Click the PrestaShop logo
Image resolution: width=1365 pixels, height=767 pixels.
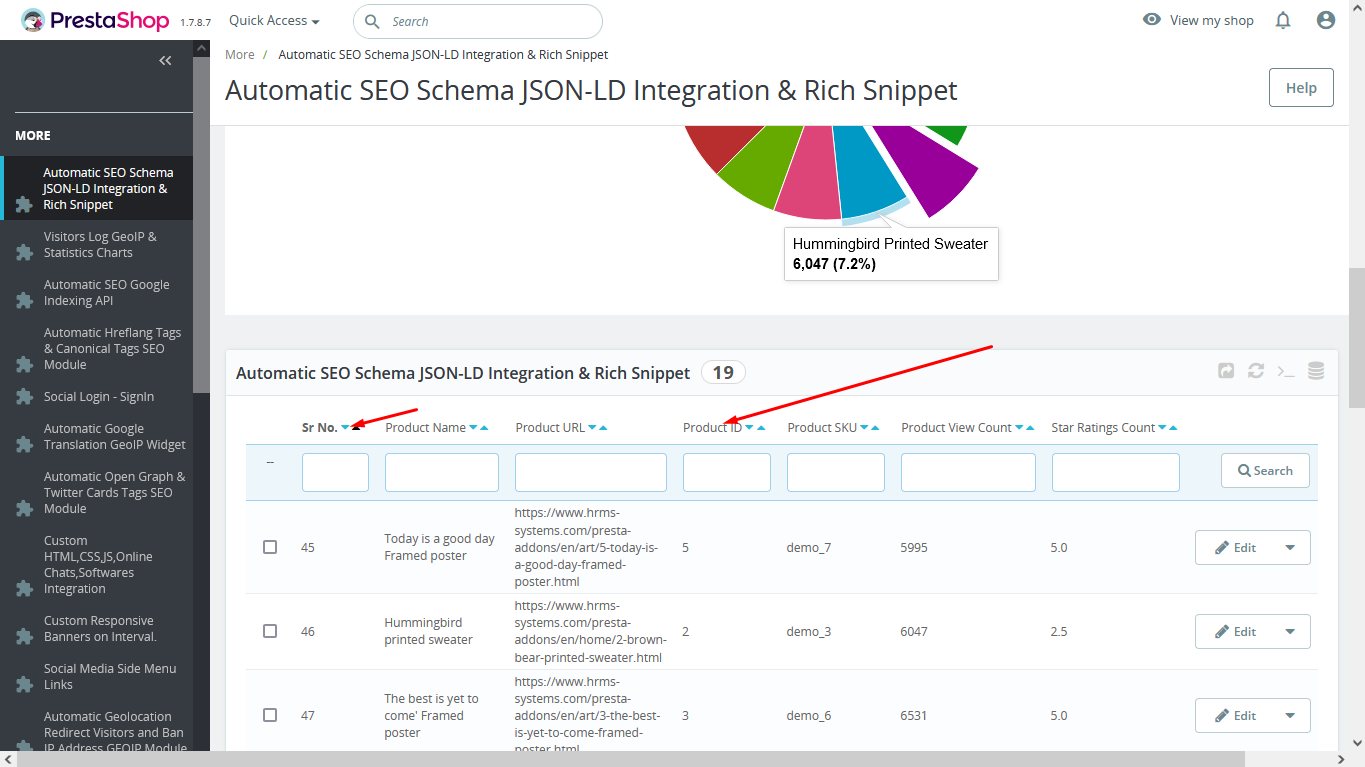click(96, 20)
